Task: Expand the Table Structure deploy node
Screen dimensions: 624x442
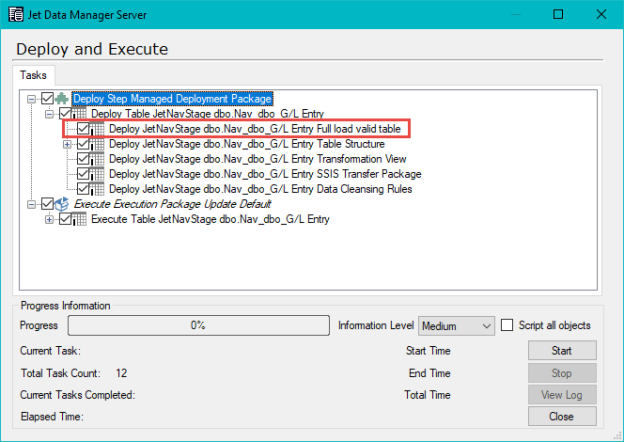Action: 67,144
